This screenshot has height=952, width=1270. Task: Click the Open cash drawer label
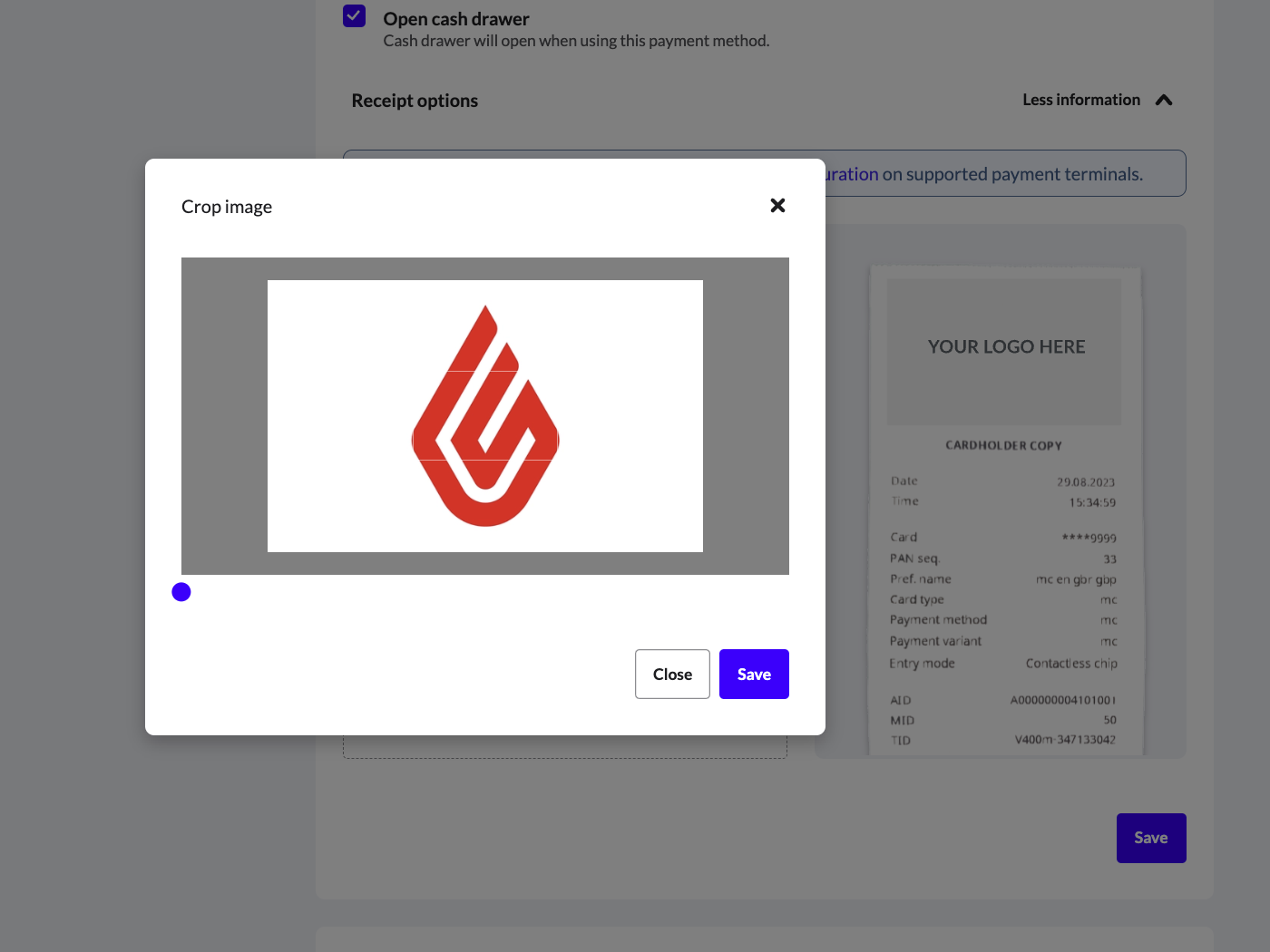tap(456, 19)
